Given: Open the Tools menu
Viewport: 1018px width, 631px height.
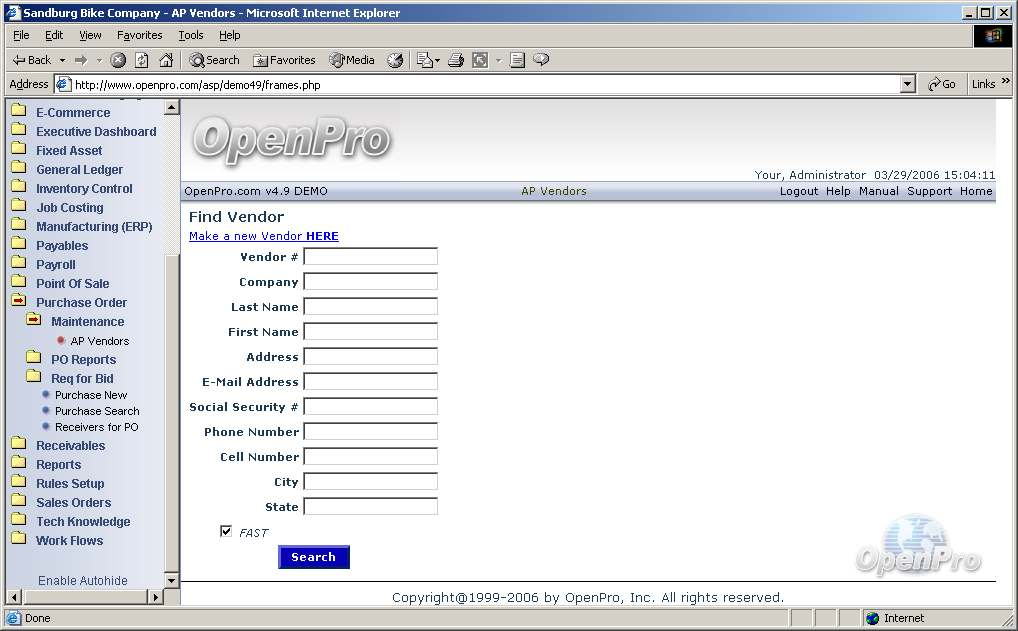Looking at the screenshot, I should [x=190, y=35].
